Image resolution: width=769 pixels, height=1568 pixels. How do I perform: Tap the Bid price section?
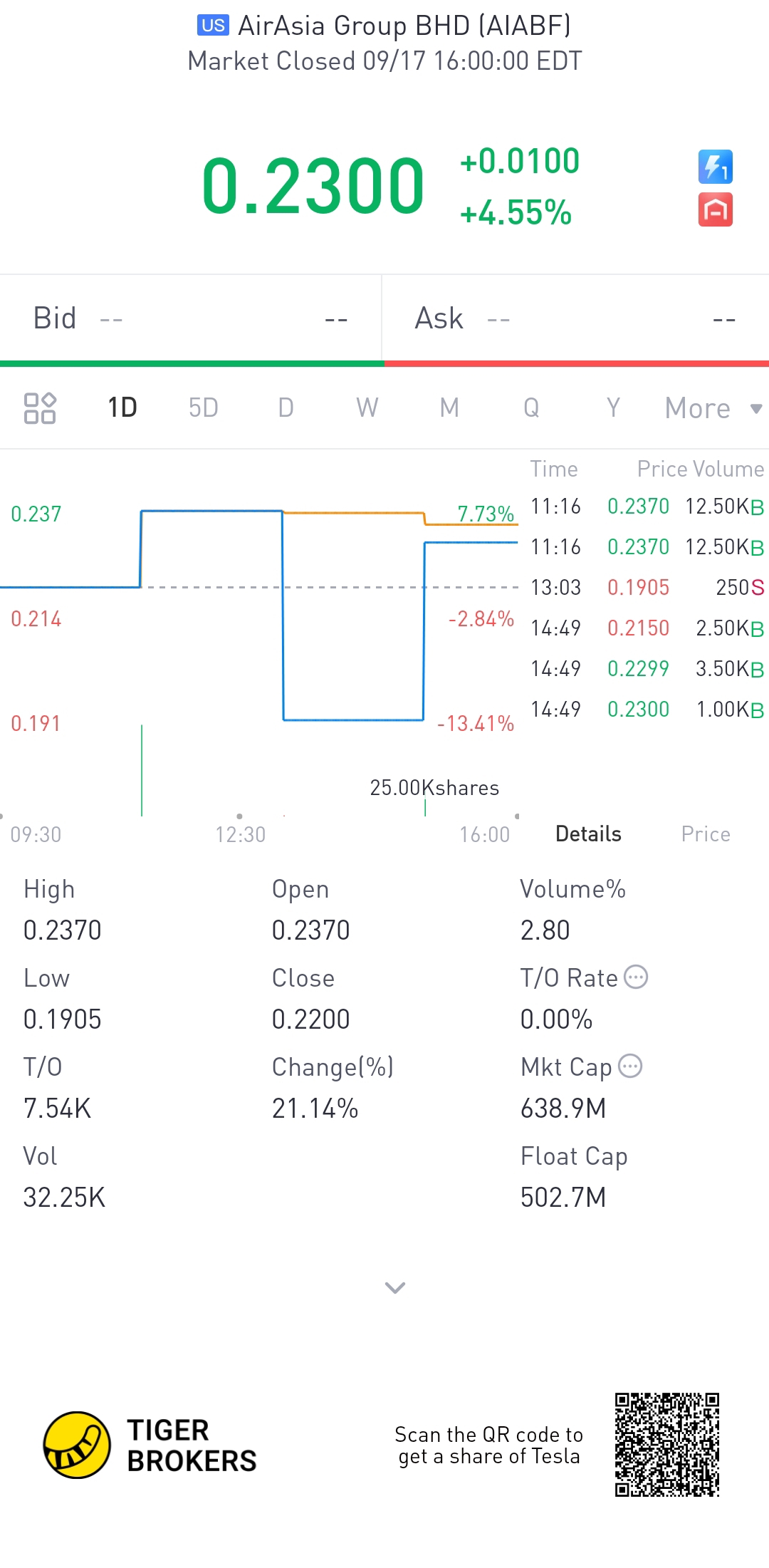191,318
